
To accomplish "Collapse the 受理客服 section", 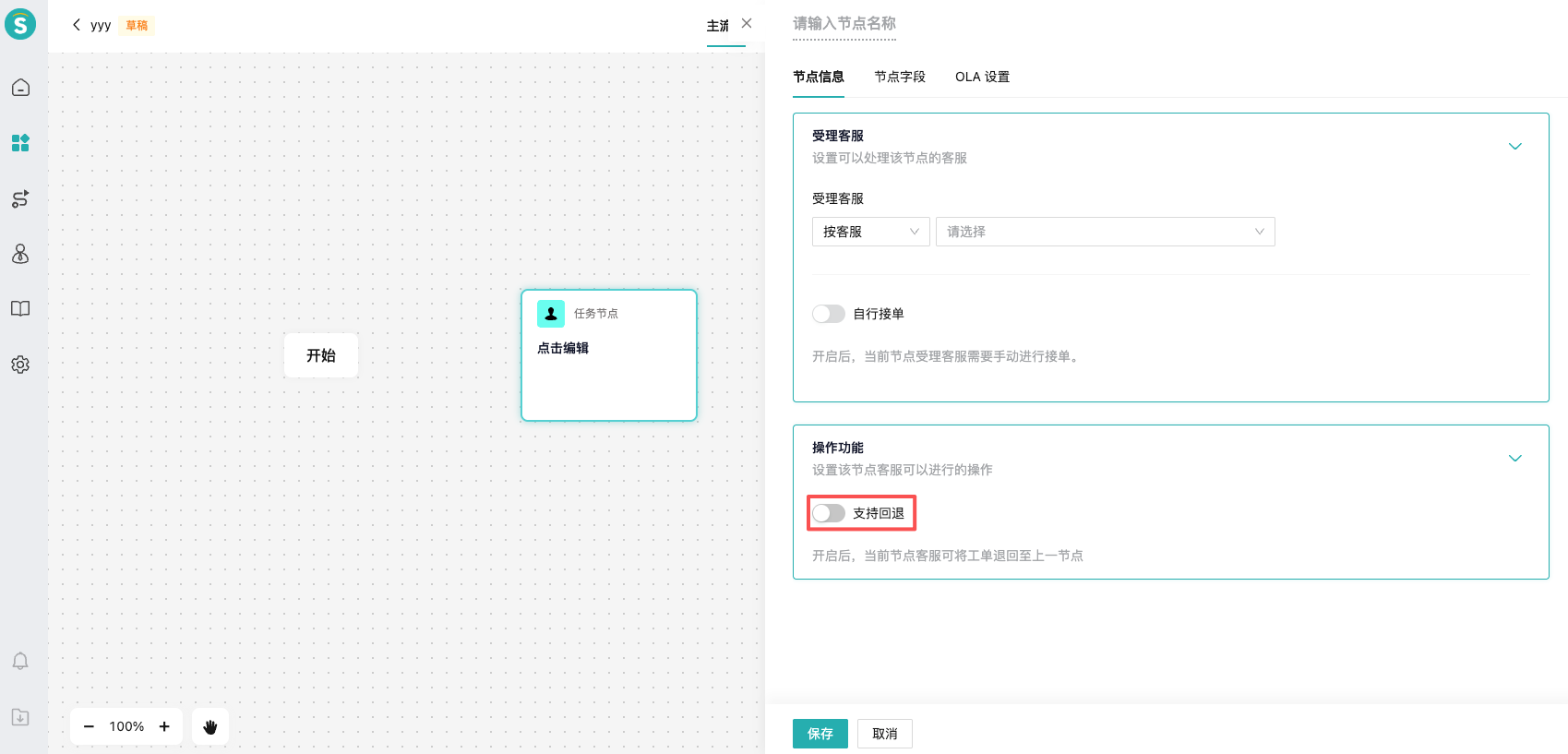I will 1514,147.
